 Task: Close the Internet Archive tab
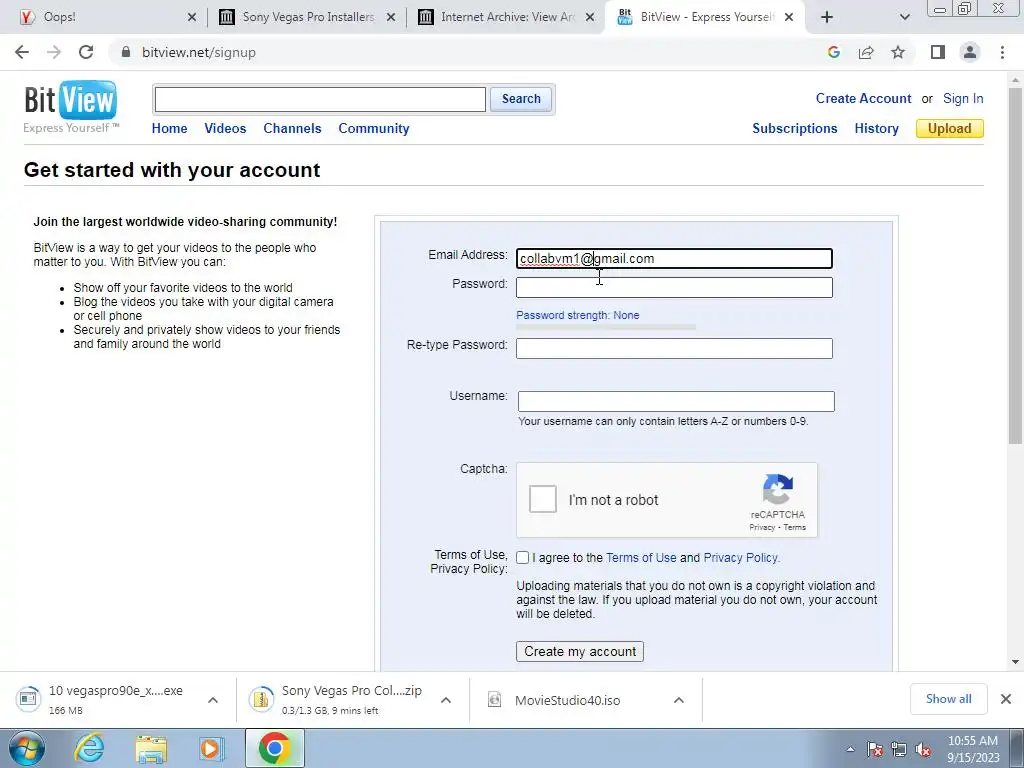tap(590, 17)
